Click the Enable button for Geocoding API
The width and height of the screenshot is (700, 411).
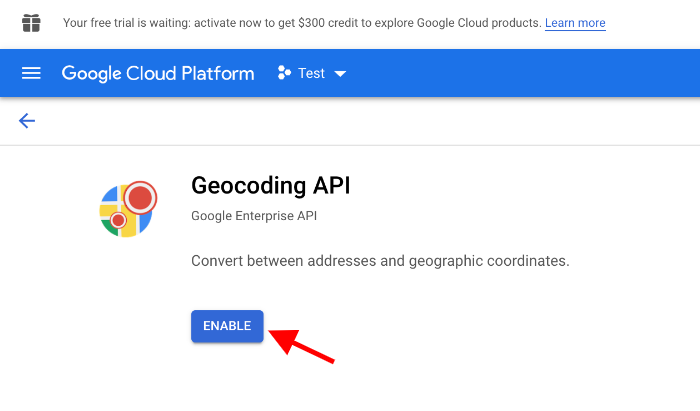[227, 326]
